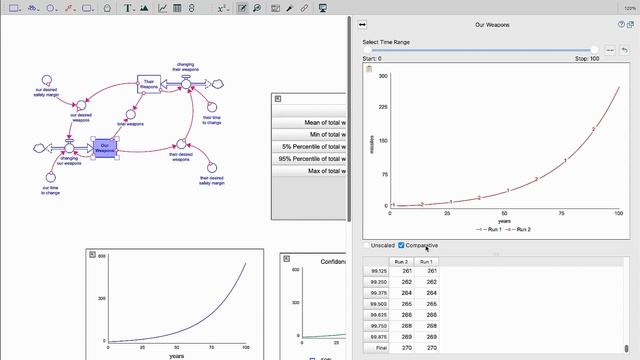Select the their time to change converter
Viewport: 640px width, 360px height.
(212, 107)
